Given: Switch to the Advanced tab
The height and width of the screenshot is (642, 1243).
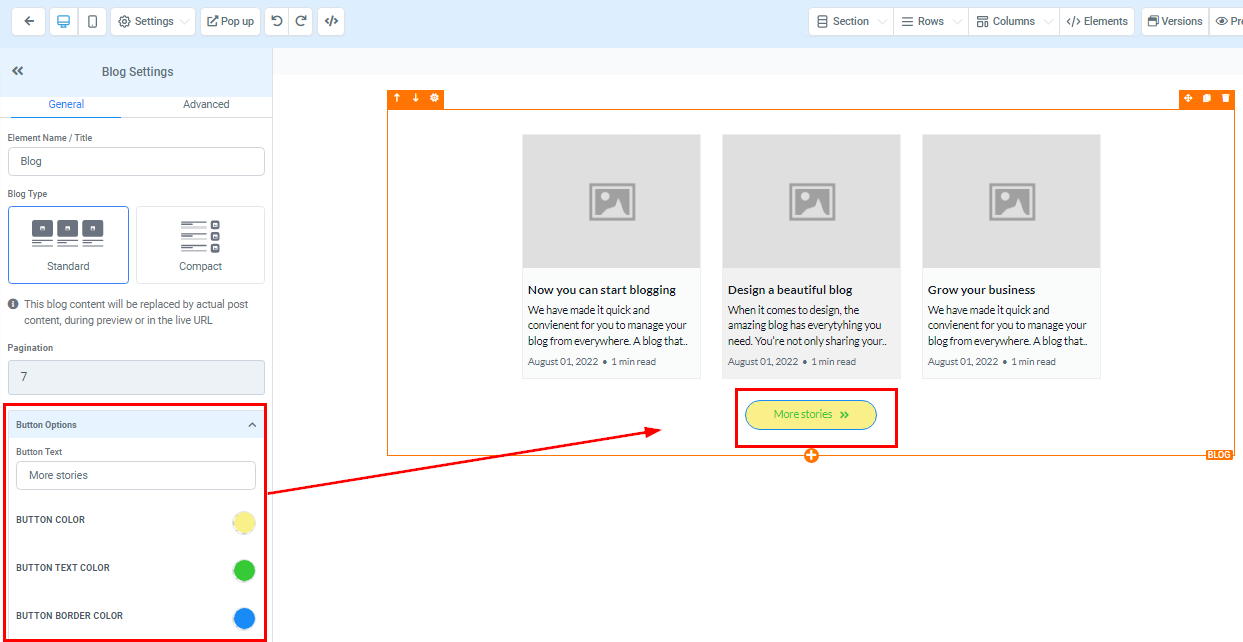Looking at the screenshot, I should 206,104.
